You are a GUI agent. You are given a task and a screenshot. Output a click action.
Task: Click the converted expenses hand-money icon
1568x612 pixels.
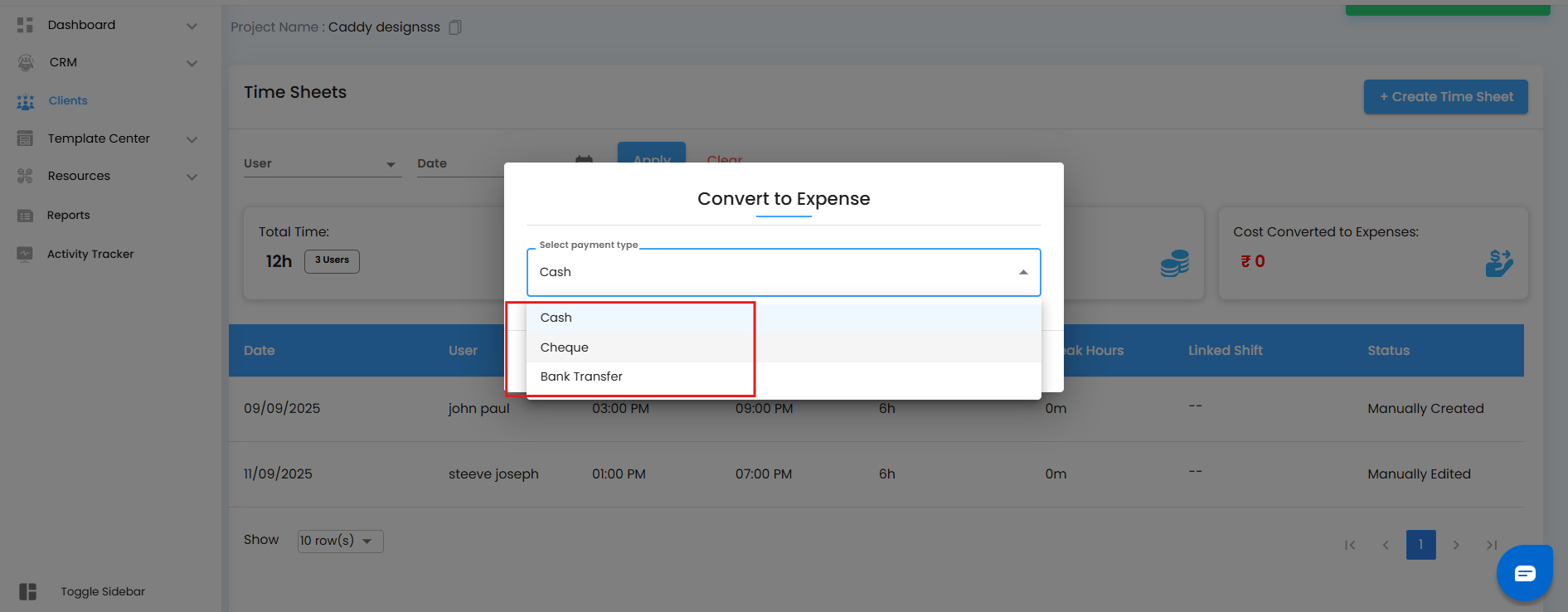click(1499, 263)
